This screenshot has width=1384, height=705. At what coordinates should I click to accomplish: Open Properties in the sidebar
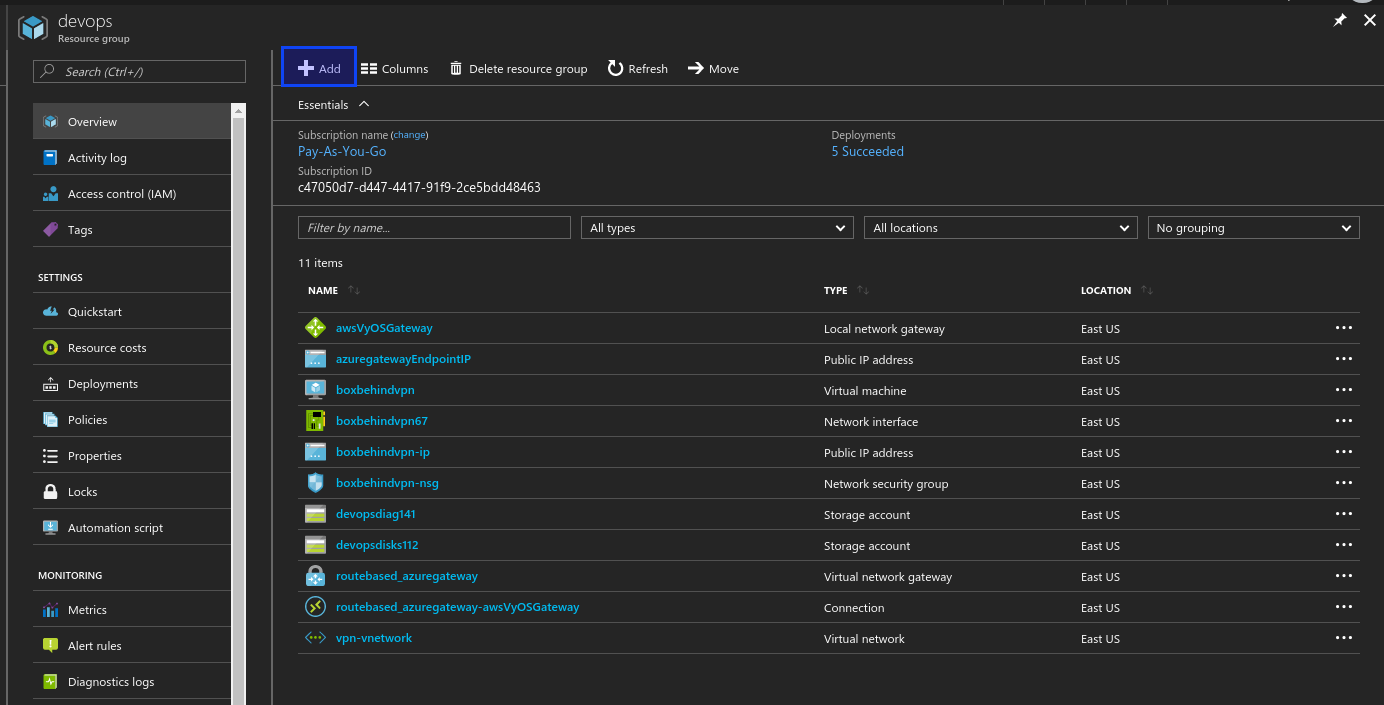[132, 455]
